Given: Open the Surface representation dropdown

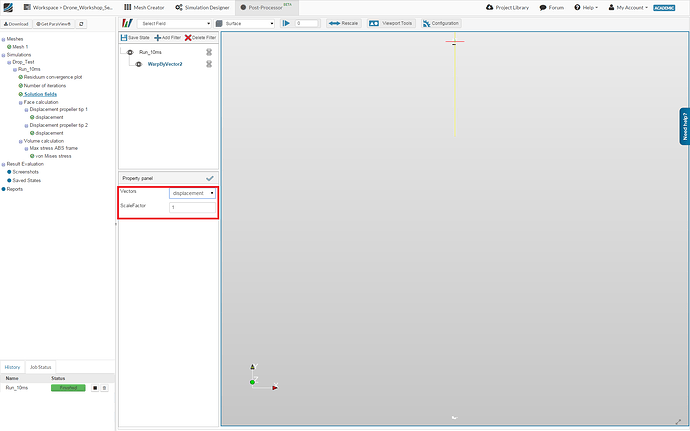Looking at the screenshot, I should click(245, 23).
